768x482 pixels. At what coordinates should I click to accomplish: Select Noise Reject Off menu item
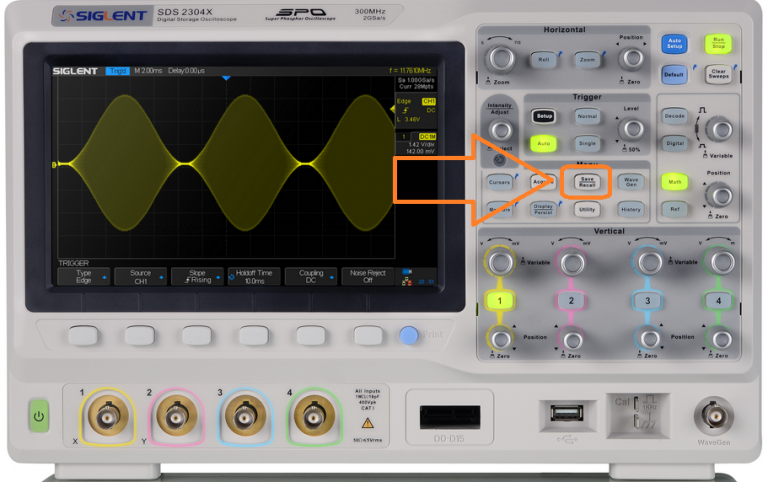click(x=368, y=277)
